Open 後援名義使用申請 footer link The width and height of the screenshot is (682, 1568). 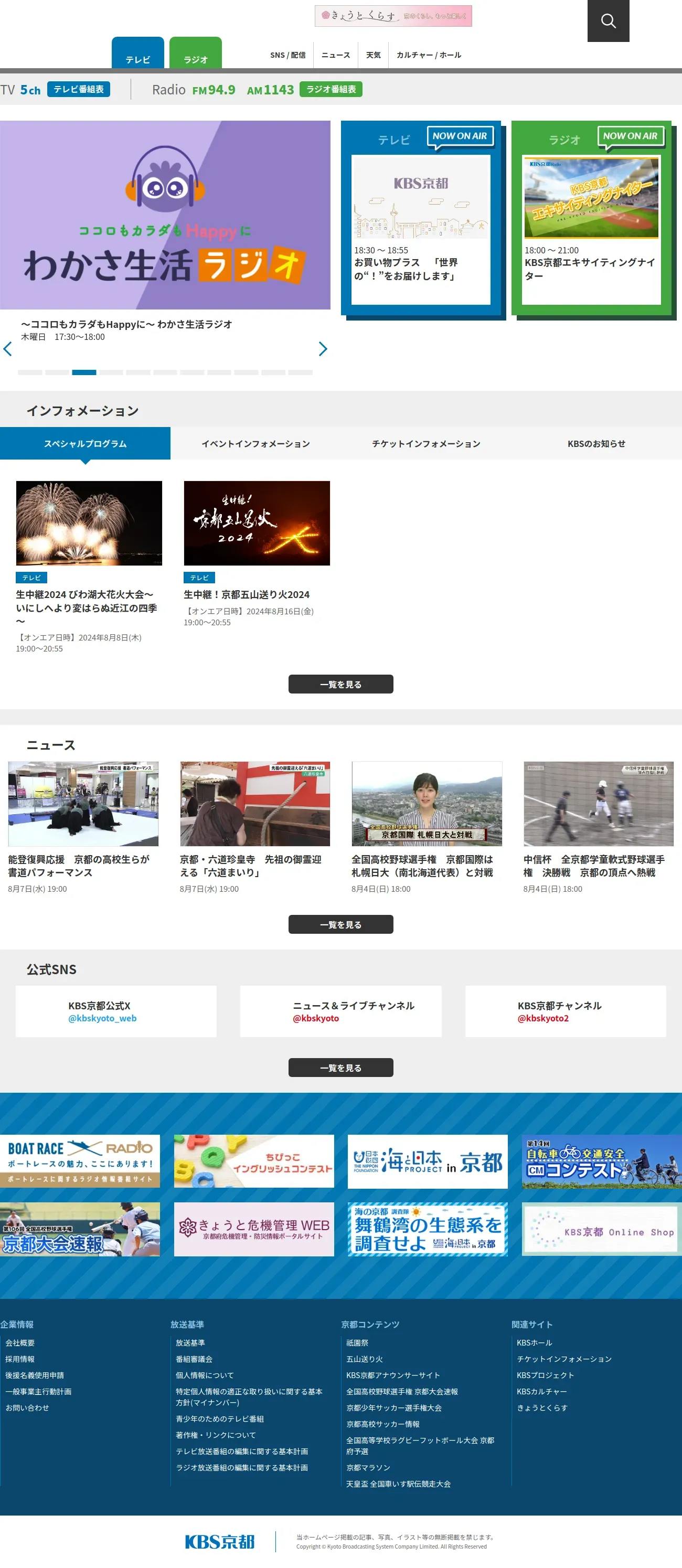pyautogui.click(x=35, y=1375)
